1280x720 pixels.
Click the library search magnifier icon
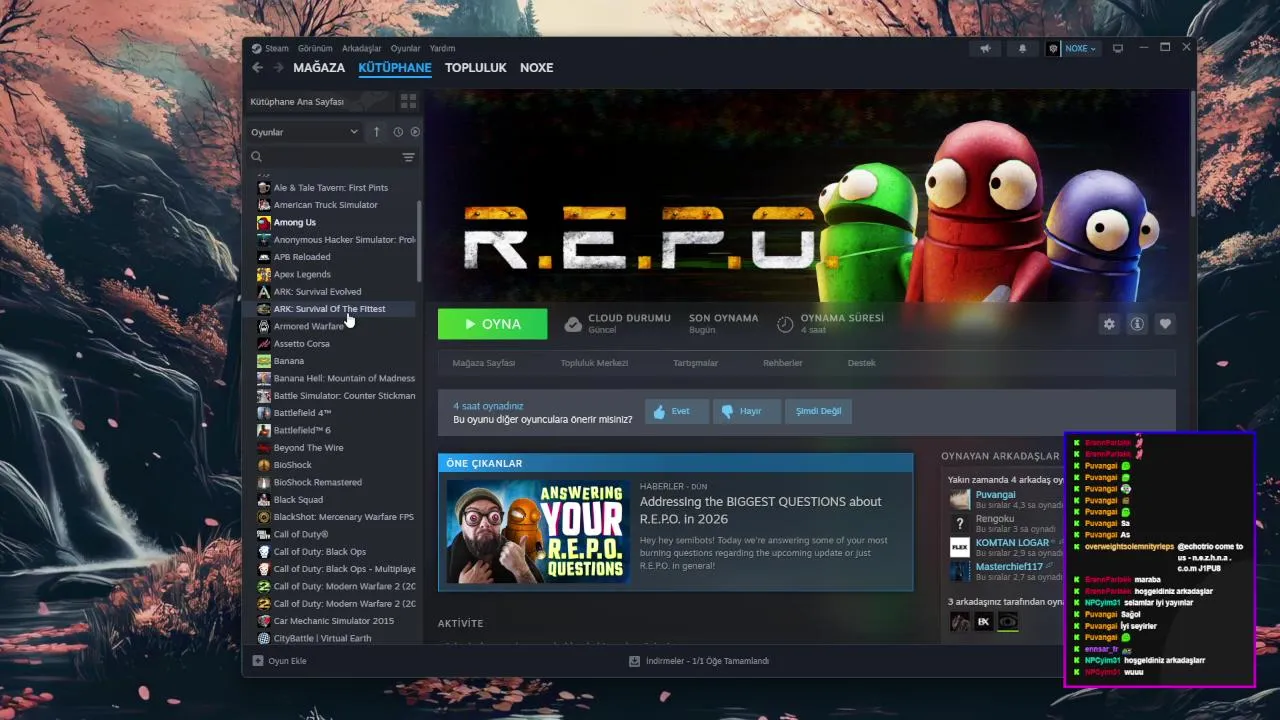tap(257, 157)
